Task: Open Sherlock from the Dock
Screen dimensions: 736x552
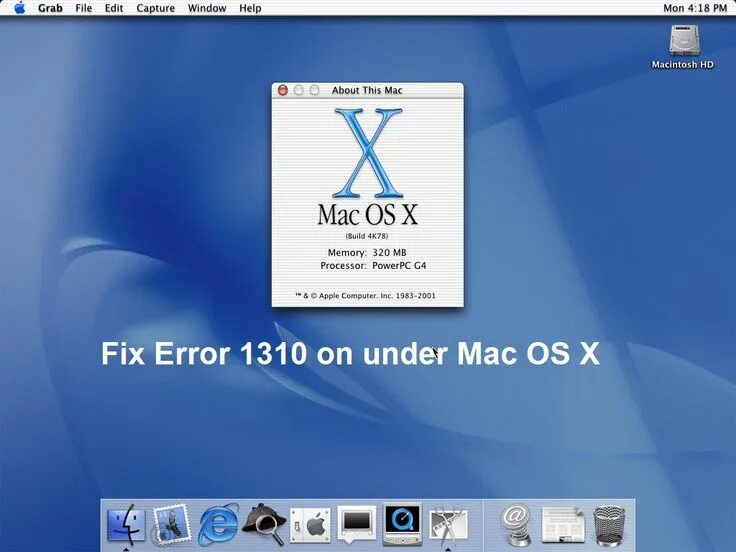Action: pos(264,524)
